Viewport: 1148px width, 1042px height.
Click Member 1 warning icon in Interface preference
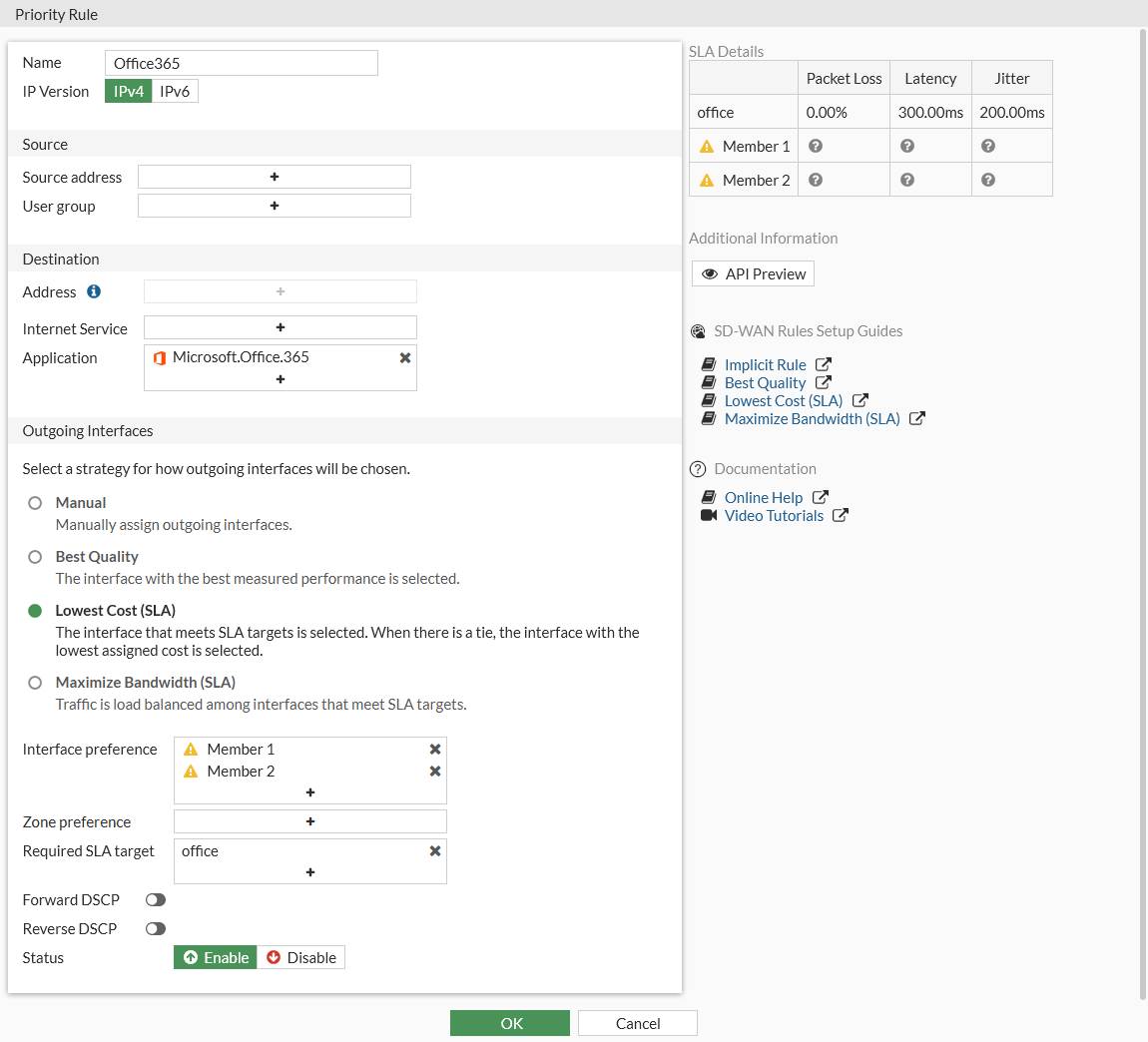pos(191,750)
